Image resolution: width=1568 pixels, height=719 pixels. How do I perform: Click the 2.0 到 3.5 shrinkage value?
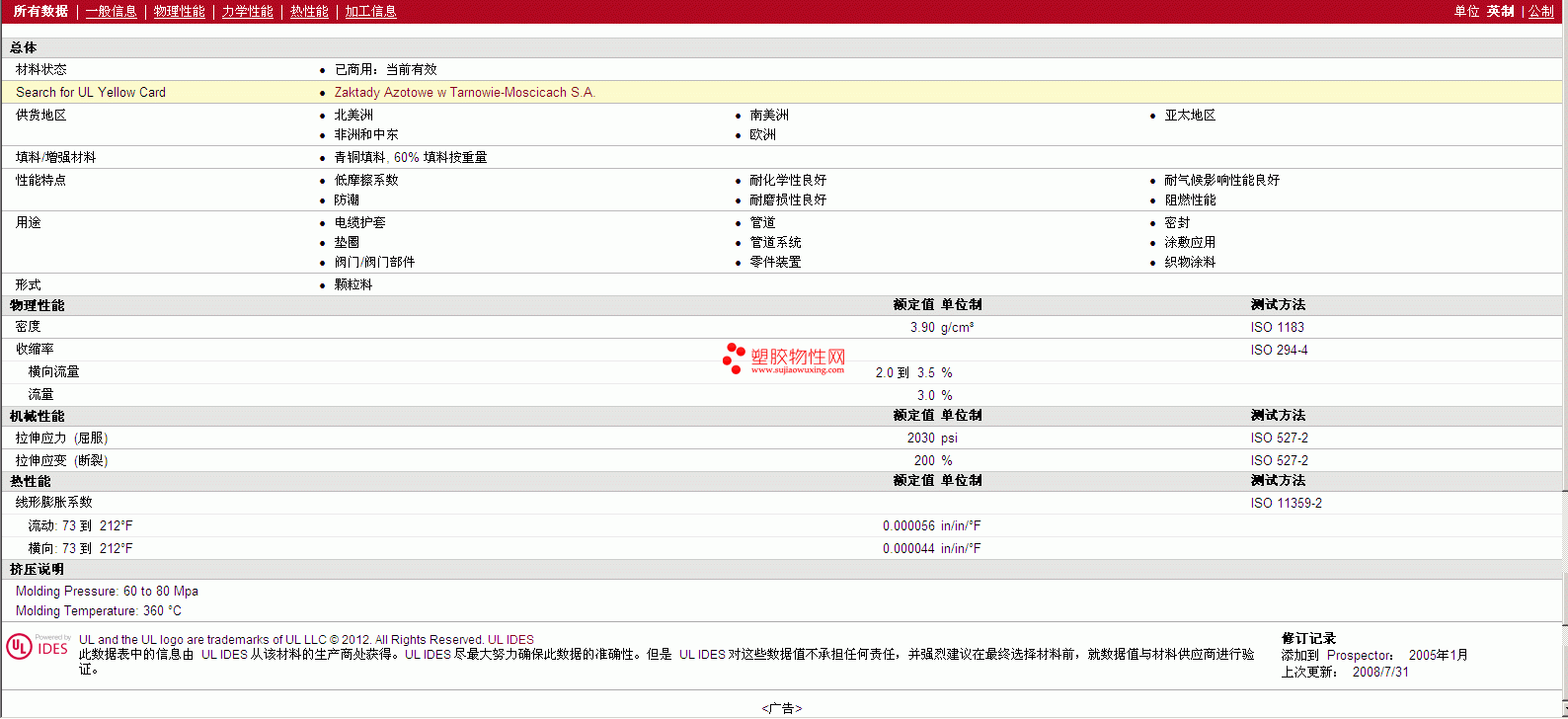(x=904, y=372)
